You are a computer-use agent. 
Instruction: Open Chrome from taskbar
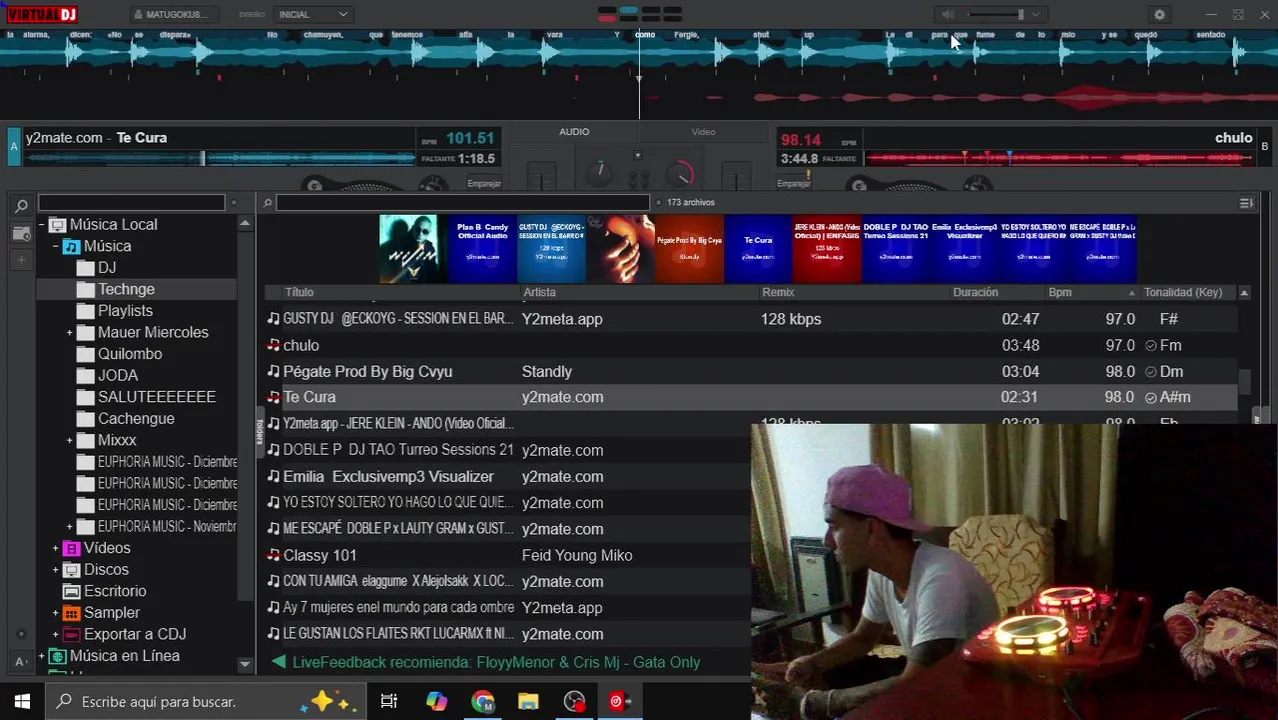(483, 701)
